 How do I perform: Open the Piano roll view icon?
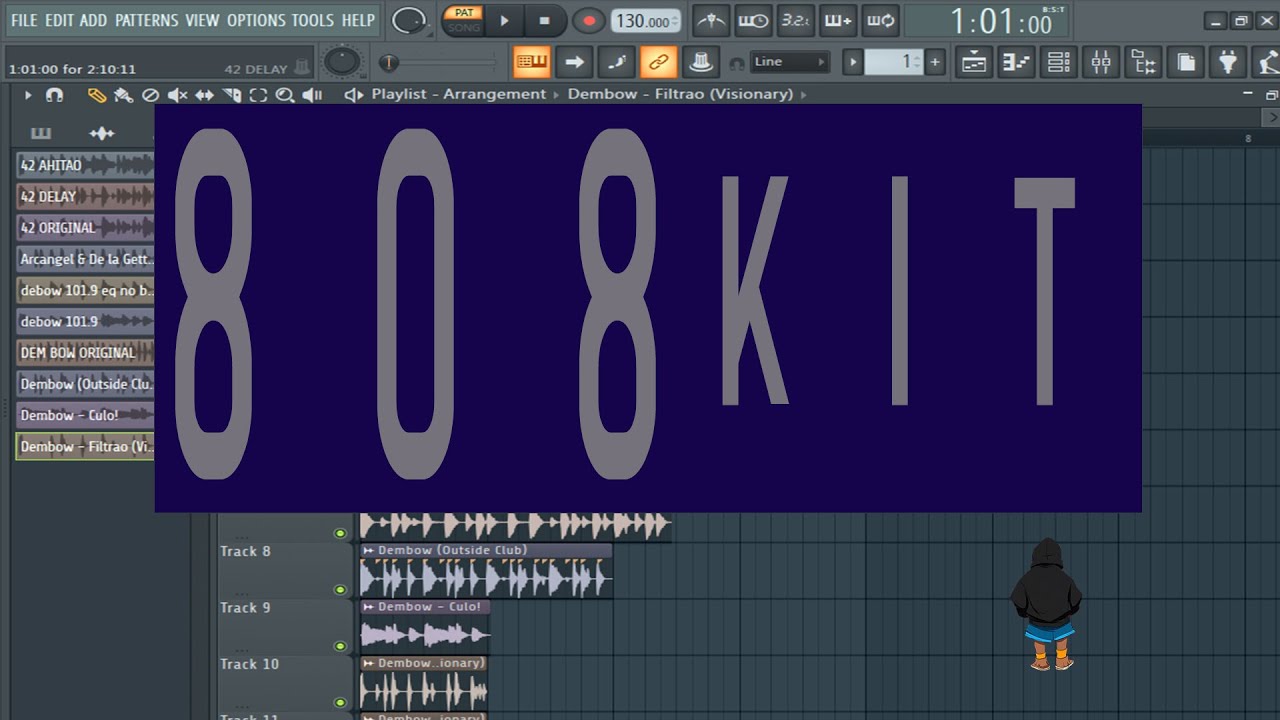pos(1016,62)
